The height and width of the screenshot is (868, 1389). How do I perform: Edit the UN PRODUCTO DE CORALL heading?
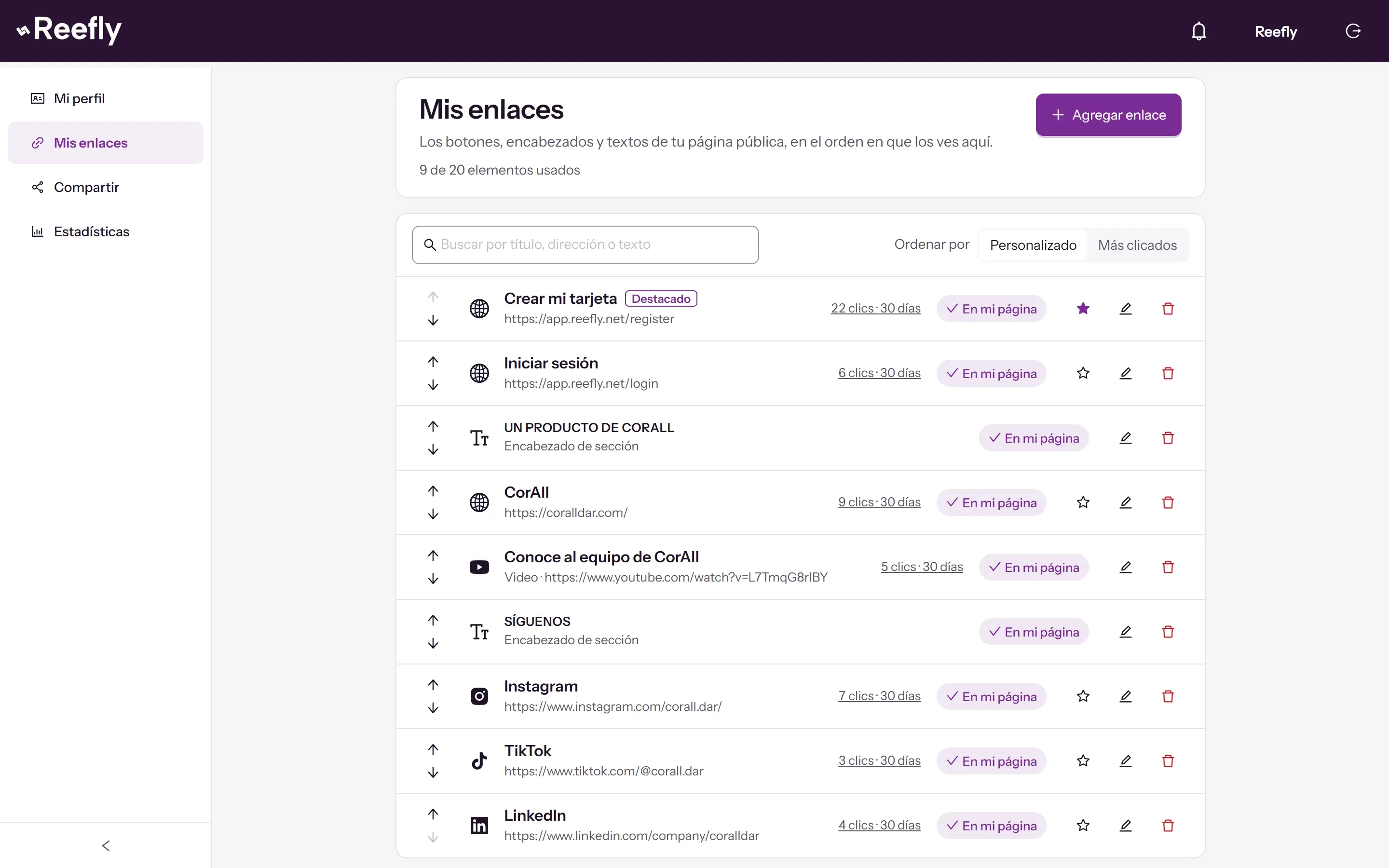(1126, 438)
